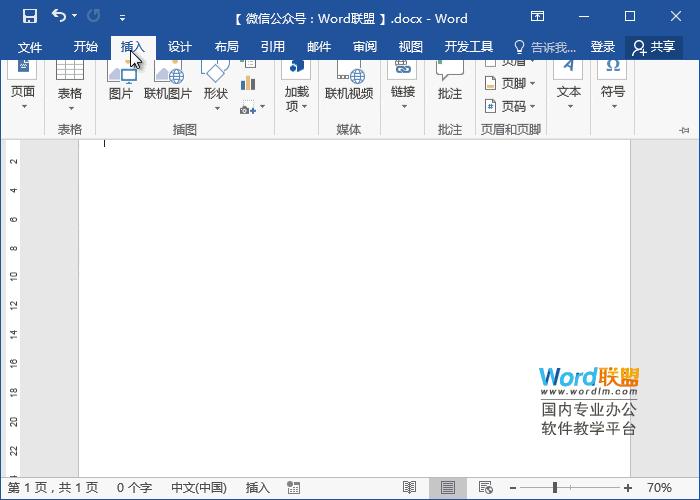Viewport: 700px width, 500px height.
Task: Click the macro recording icon in status bar
Action: [293, 488]
